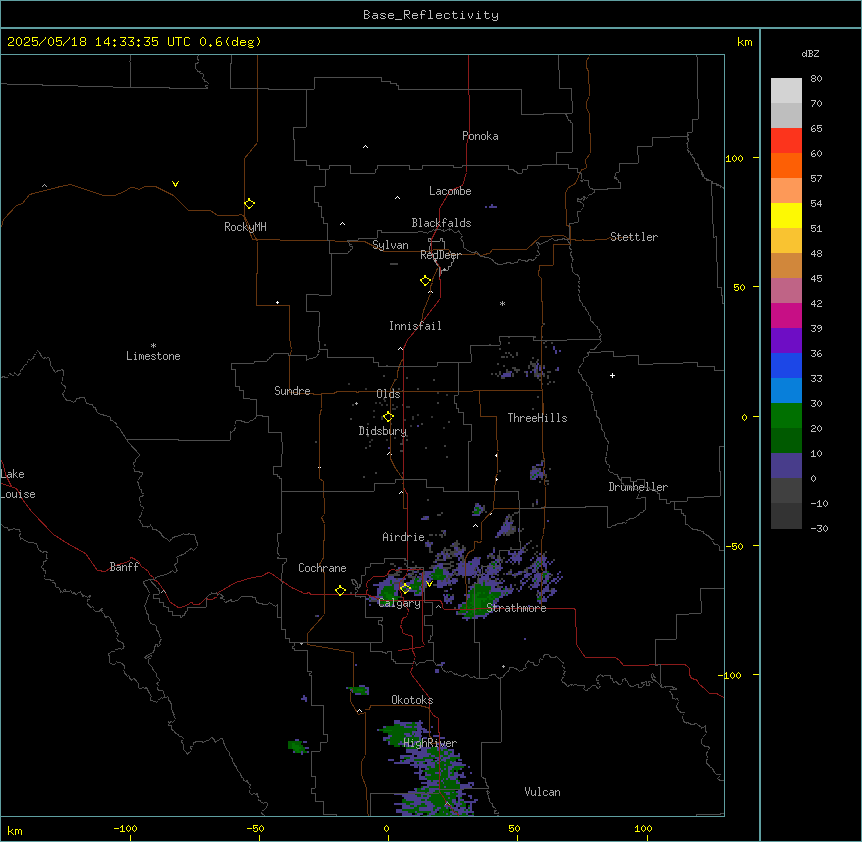
Task: Click the 36 dBZ blue legend swatch
Action: (786, 365)
